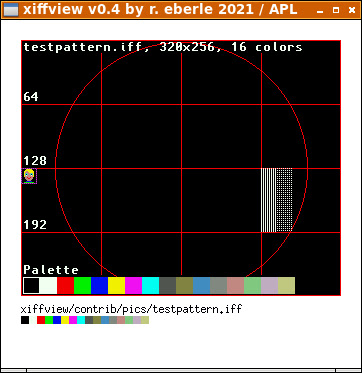Select the yellow swatch in the small strip below the path
This screenshot has width=362, height=373.
[x=65, y=320]
